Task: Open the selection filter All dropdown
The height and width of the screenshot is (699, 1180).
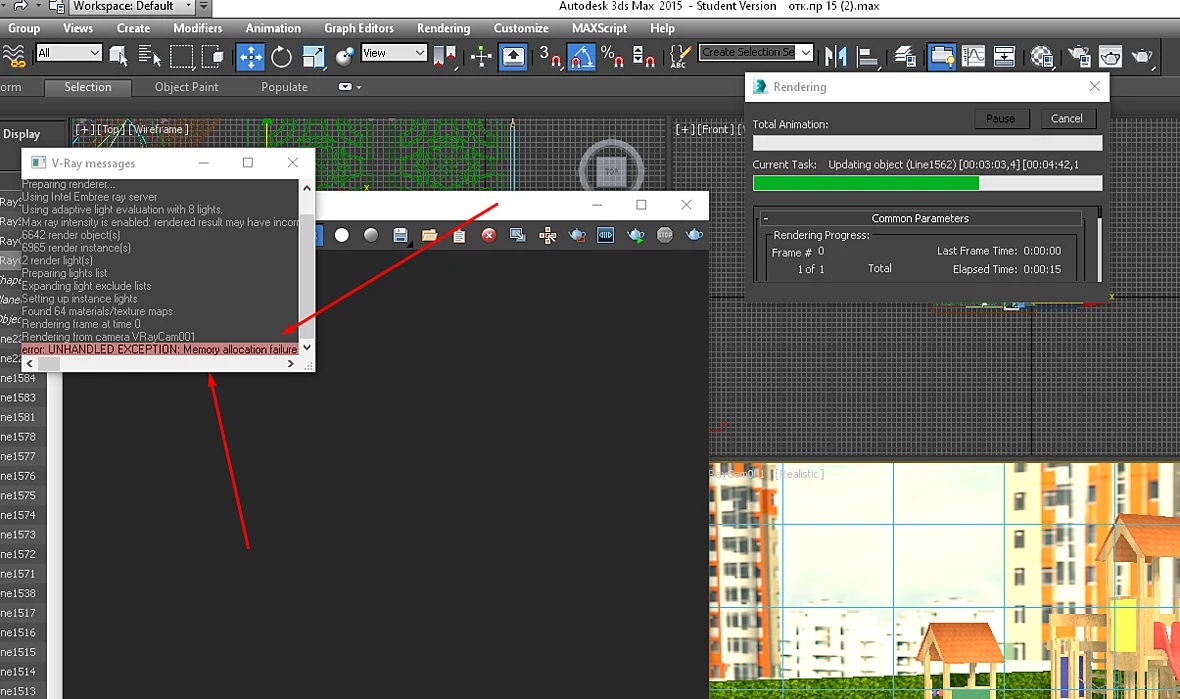Action: 68,53
